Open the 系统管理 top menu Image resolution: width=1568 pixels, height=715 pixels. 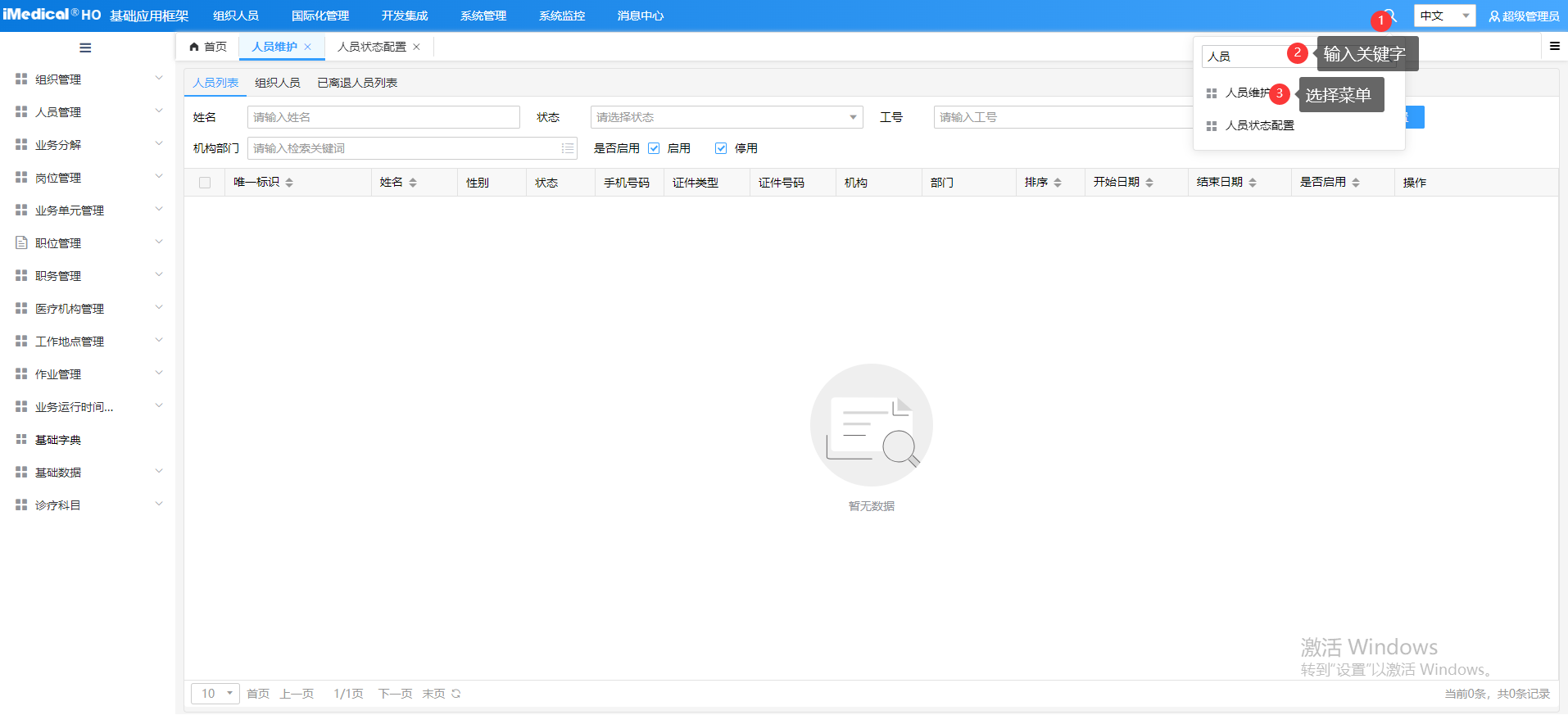(x=483, y=16)
